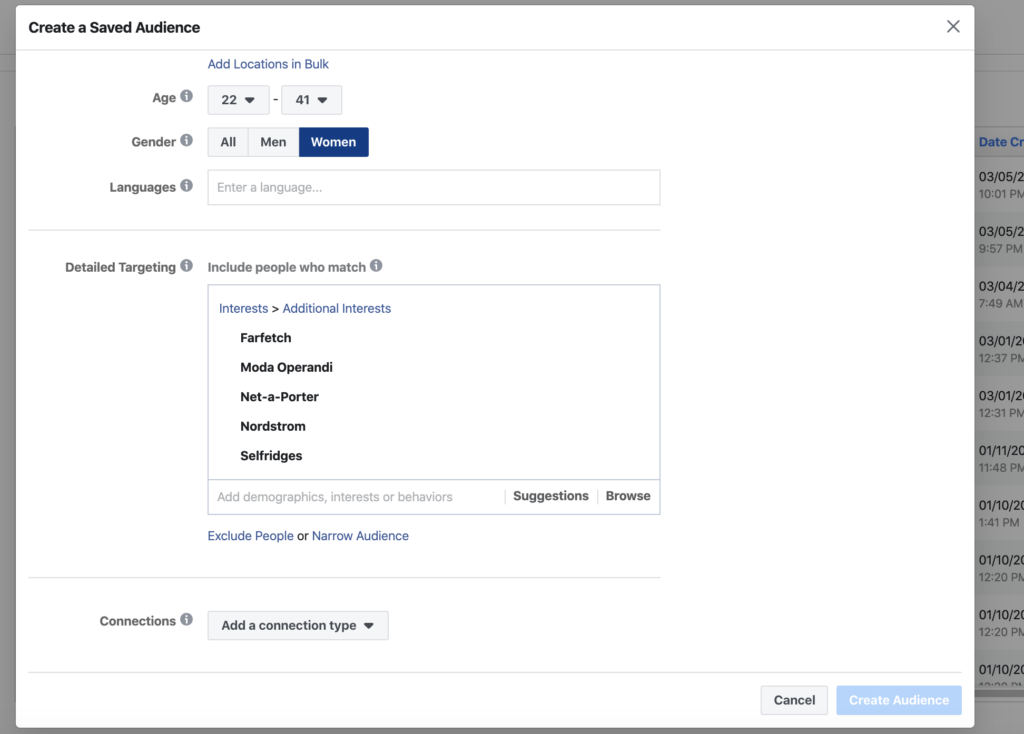The width and height of the screenshot is (1024, 734).
Task: Focus the Enter a language input field
Action: [x=434, y=187]
